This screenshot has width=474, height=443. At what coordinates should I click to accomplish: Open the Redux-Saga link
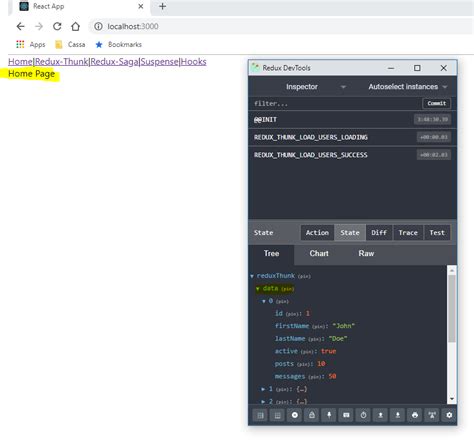point(114,62)
